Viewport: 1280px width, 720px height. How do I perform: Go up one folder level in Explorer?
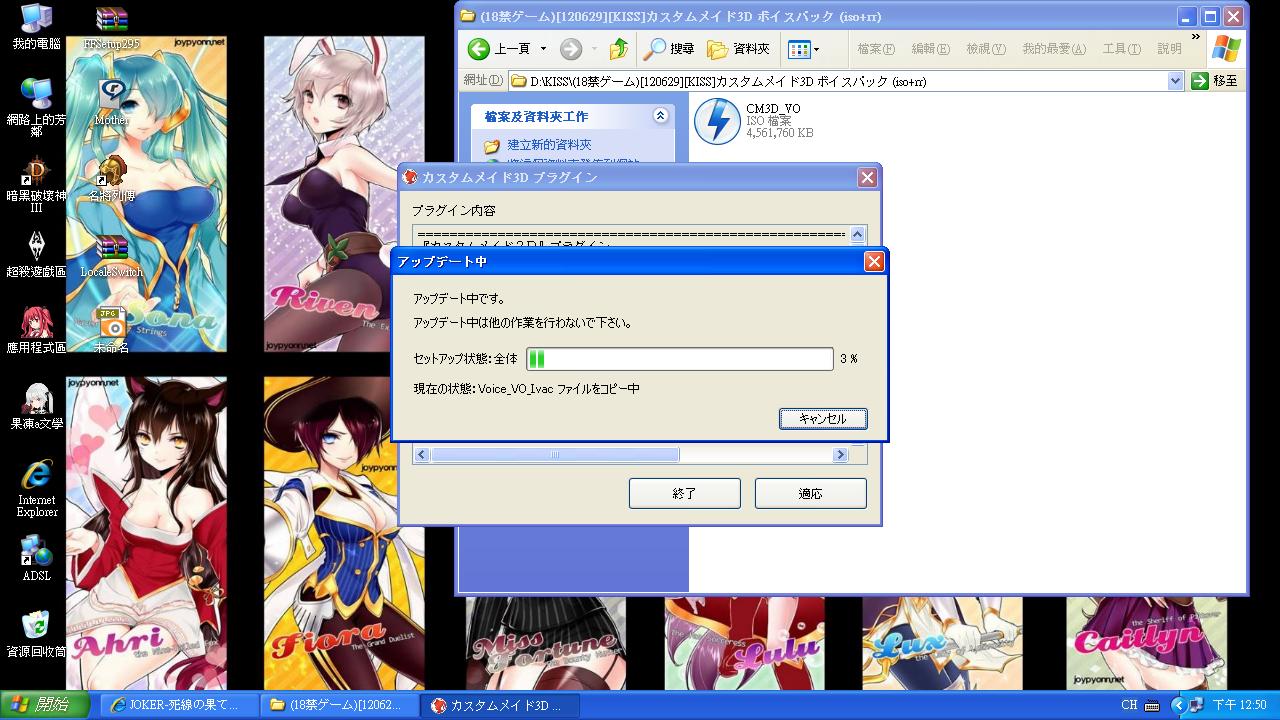(x=619, y=48)
